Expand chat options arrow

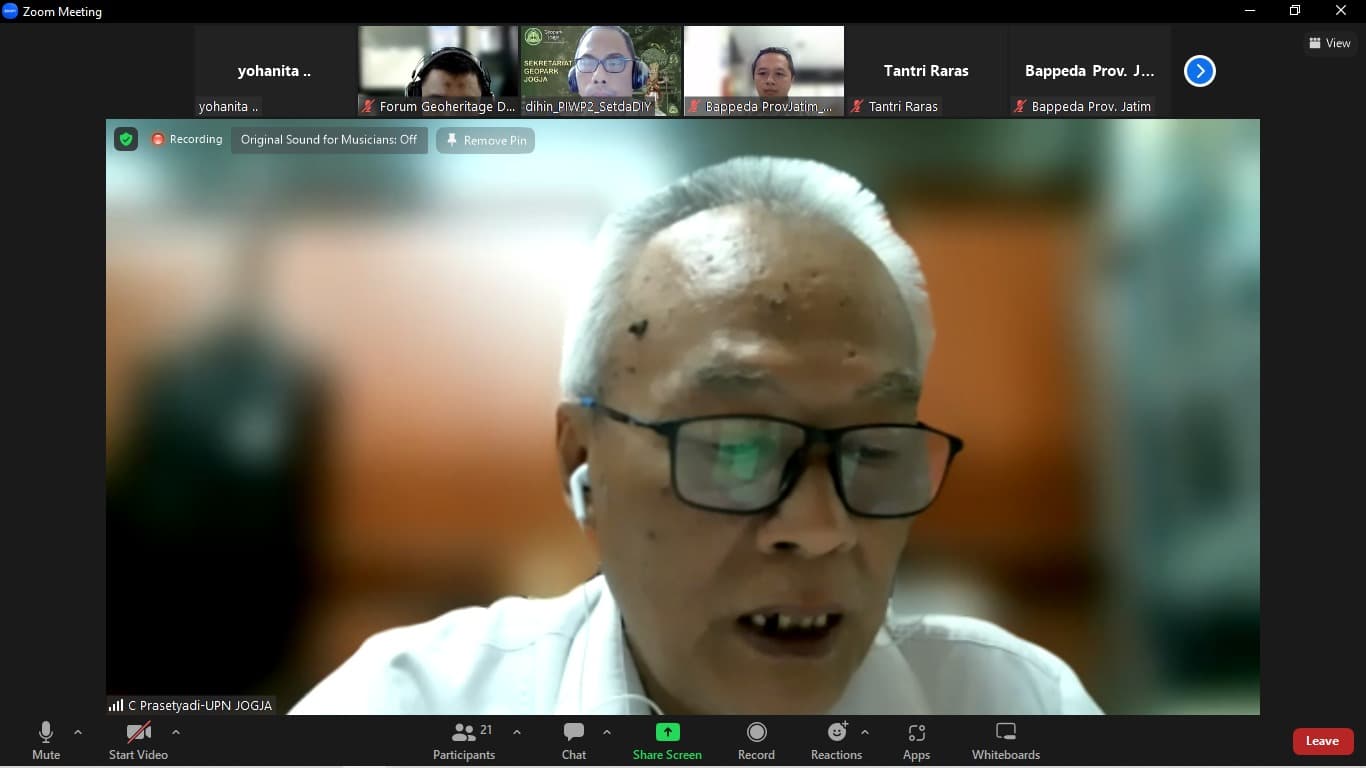[x=607, y=732]
